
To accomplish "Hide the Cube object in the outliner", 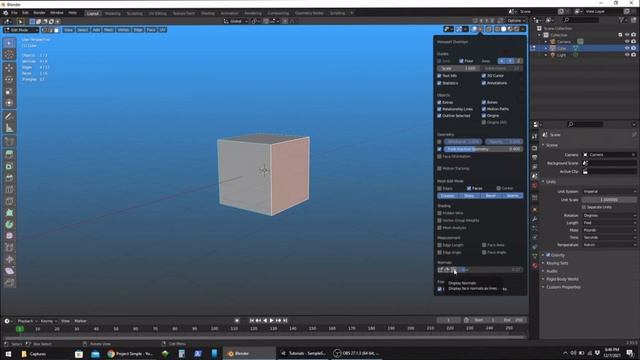I will [627, 48].
